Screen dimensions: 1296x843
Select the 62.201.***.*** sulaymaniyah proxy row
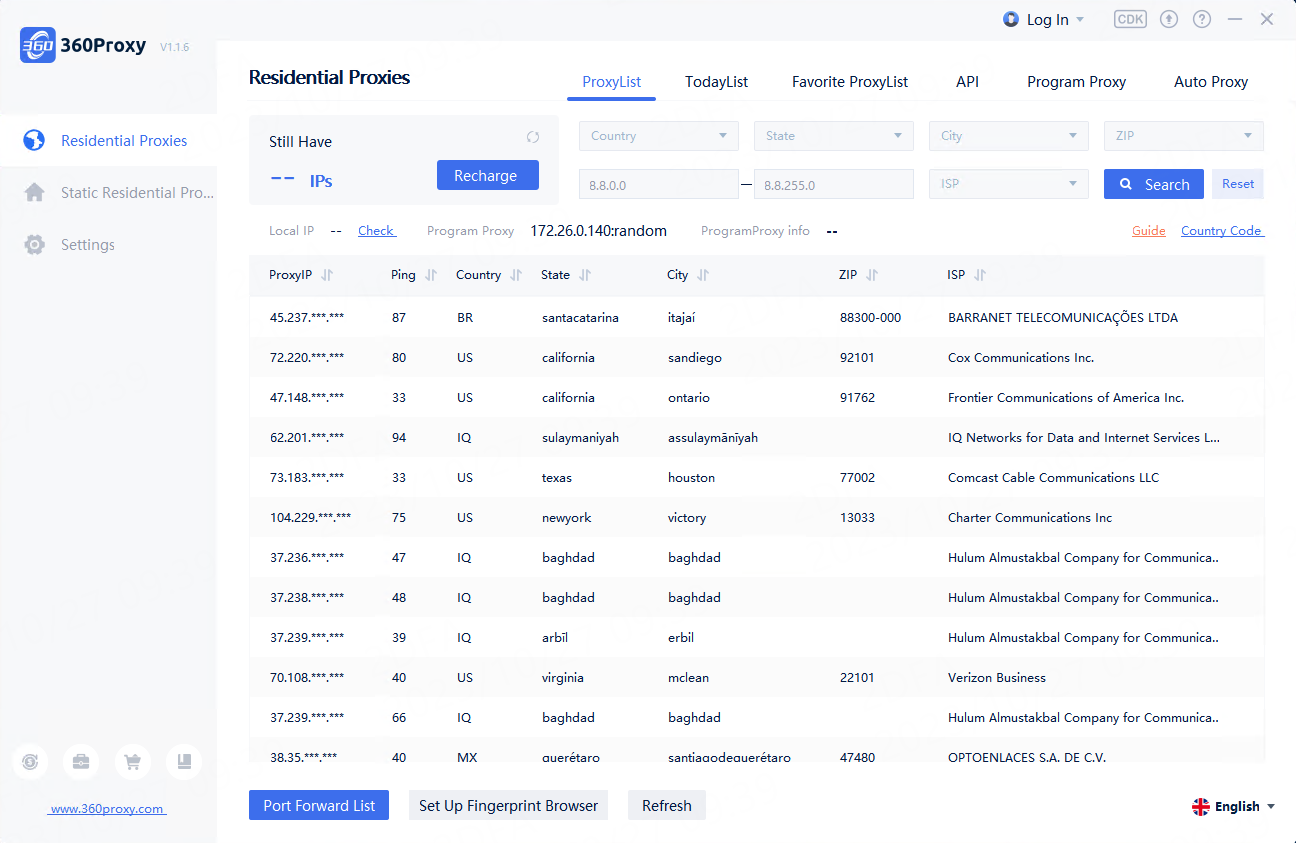point(757,437)
